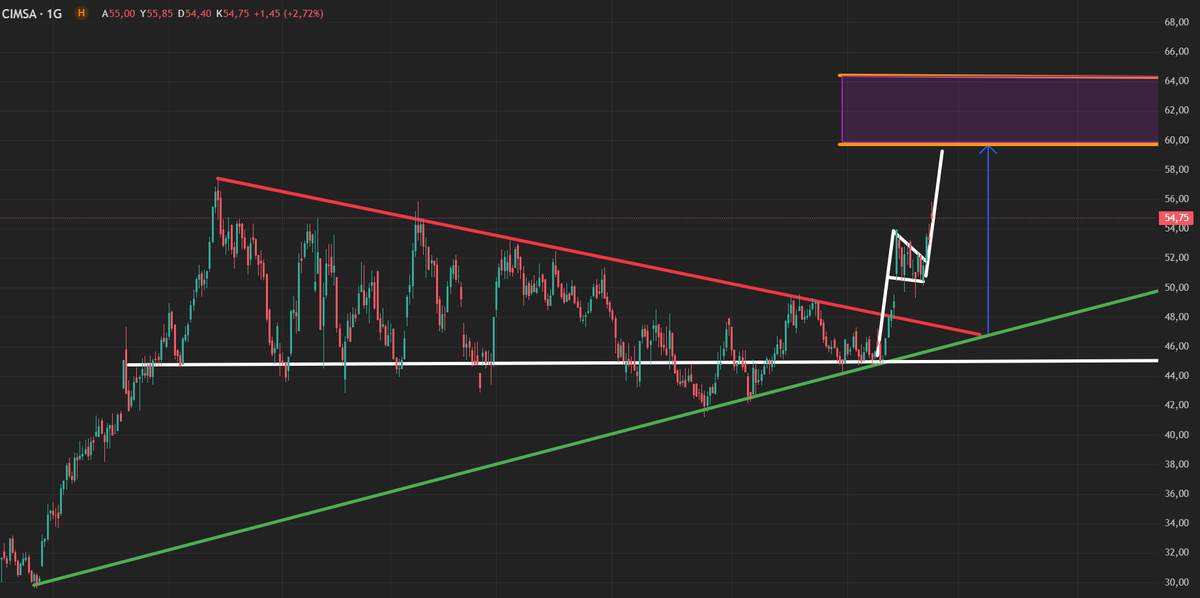1200x598 pixels.
Task: Click the 38,00 price axis label
Action: (x=1175, y=465)
